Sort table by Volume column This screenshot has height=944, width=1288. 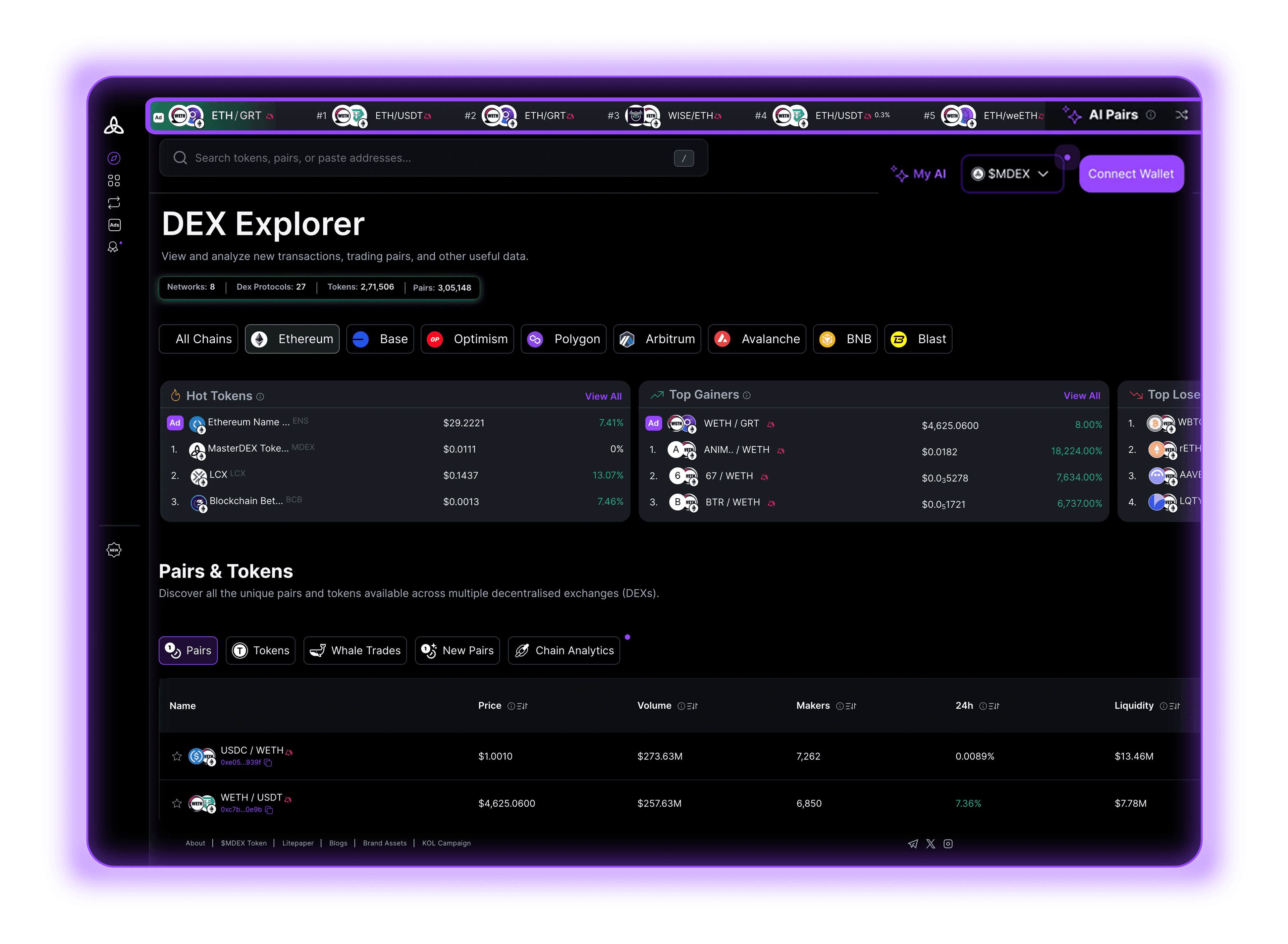click(x=692, y=706)
